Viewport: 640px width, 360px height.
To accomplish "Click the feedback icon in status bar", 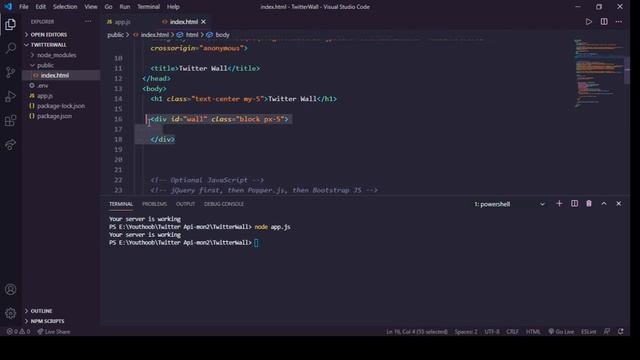I will (607, 331).
